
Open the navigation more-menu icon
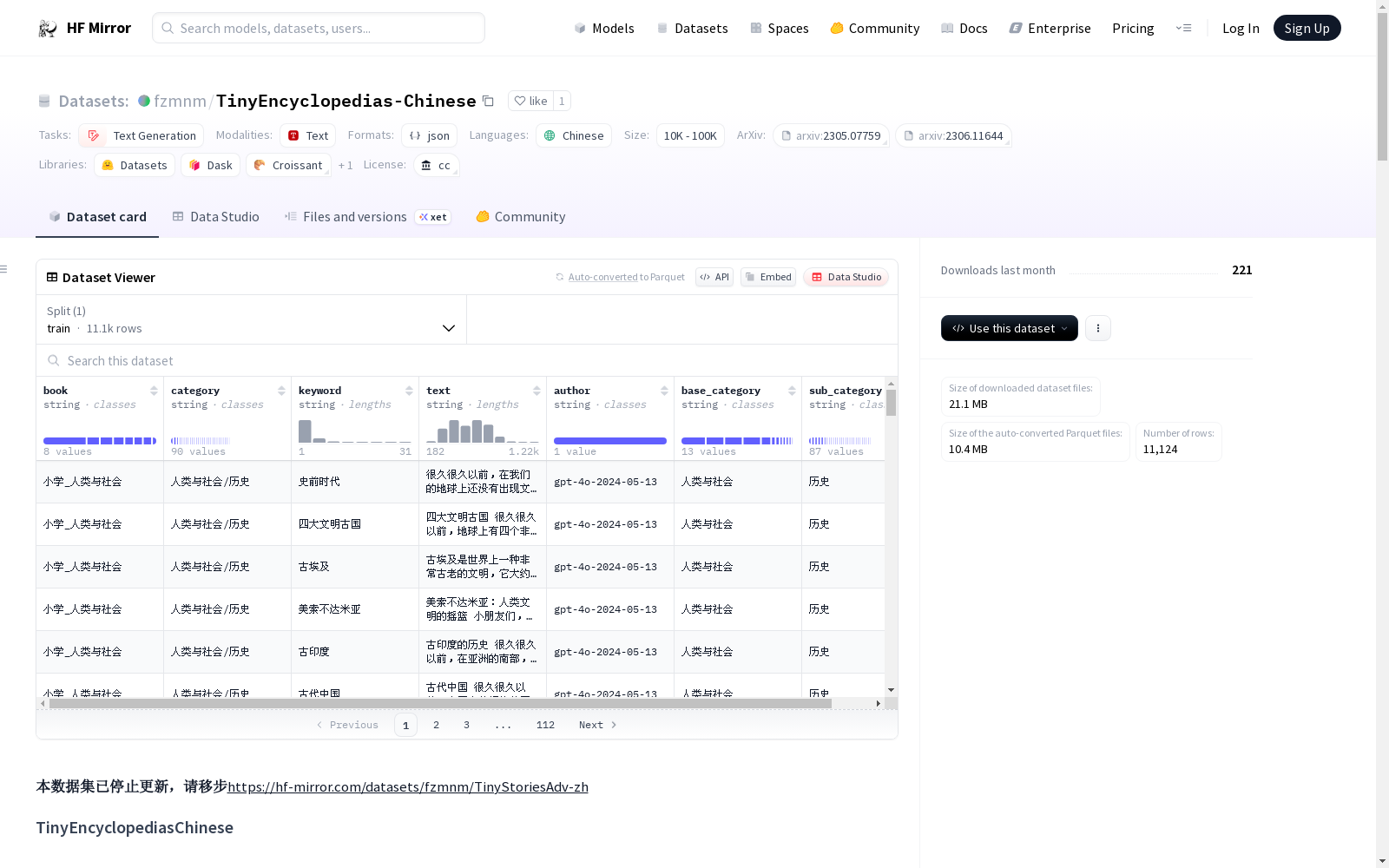(1183, 28)
